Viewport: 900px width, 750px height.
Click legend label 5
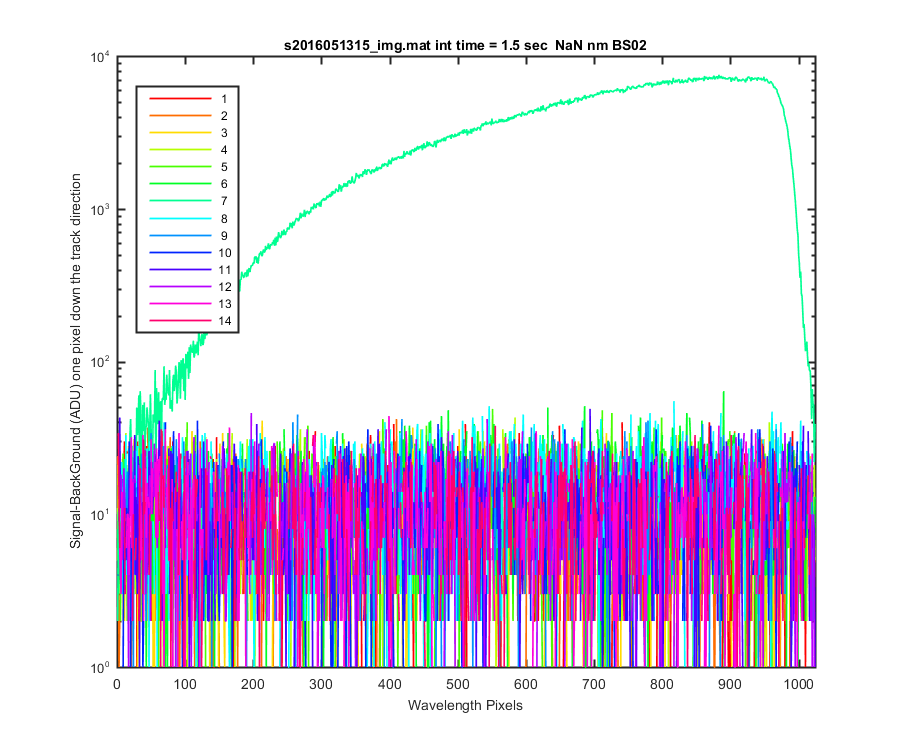(224, 167)
